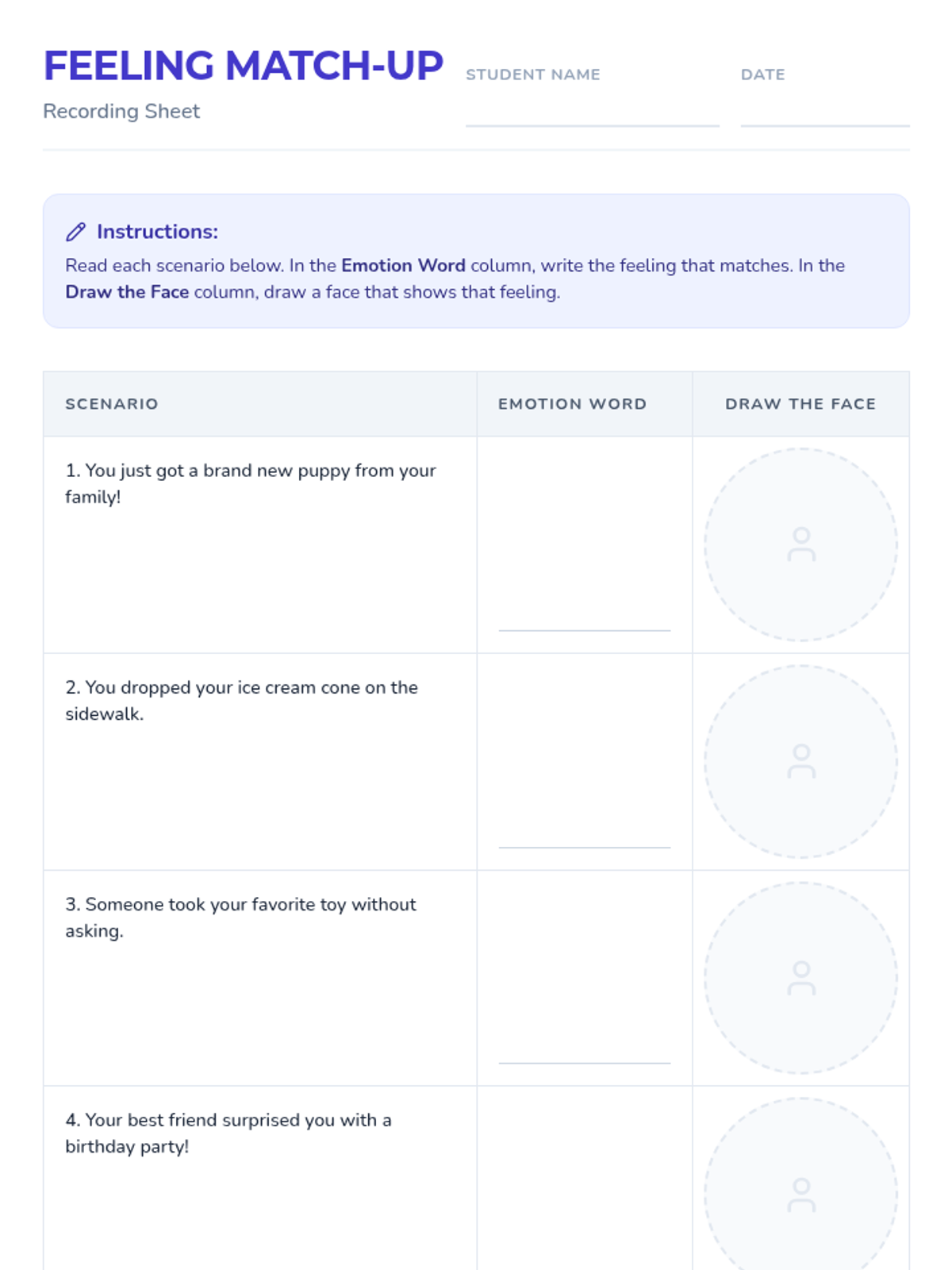The height and width of the screenshot is (1270, 952).
Task: Click the Feeling Match-Up title
Action: [x=243, y=66]
